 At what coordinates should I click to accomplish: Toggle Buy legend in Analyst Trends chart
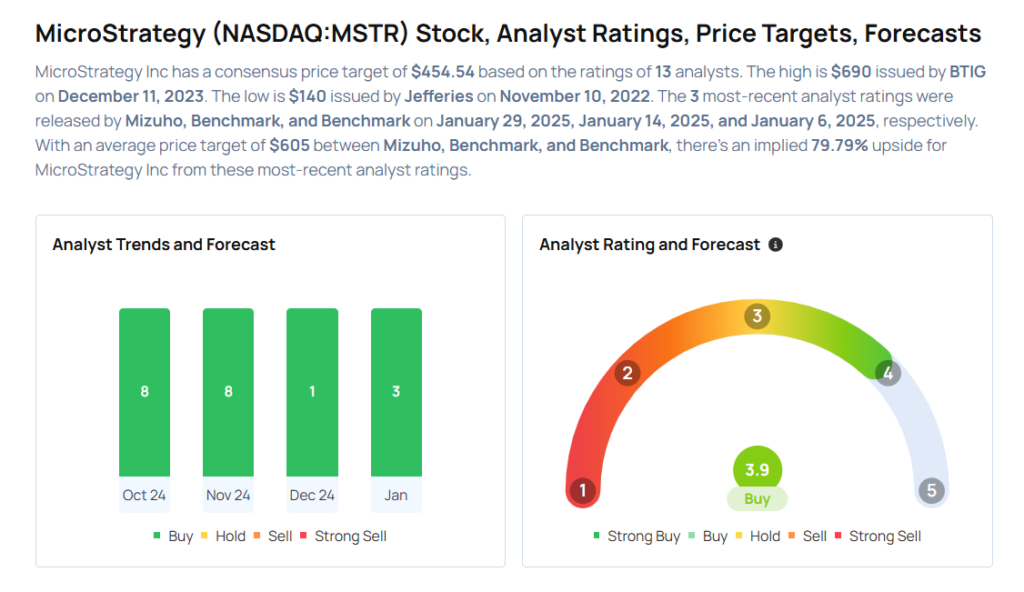(172, 536)
